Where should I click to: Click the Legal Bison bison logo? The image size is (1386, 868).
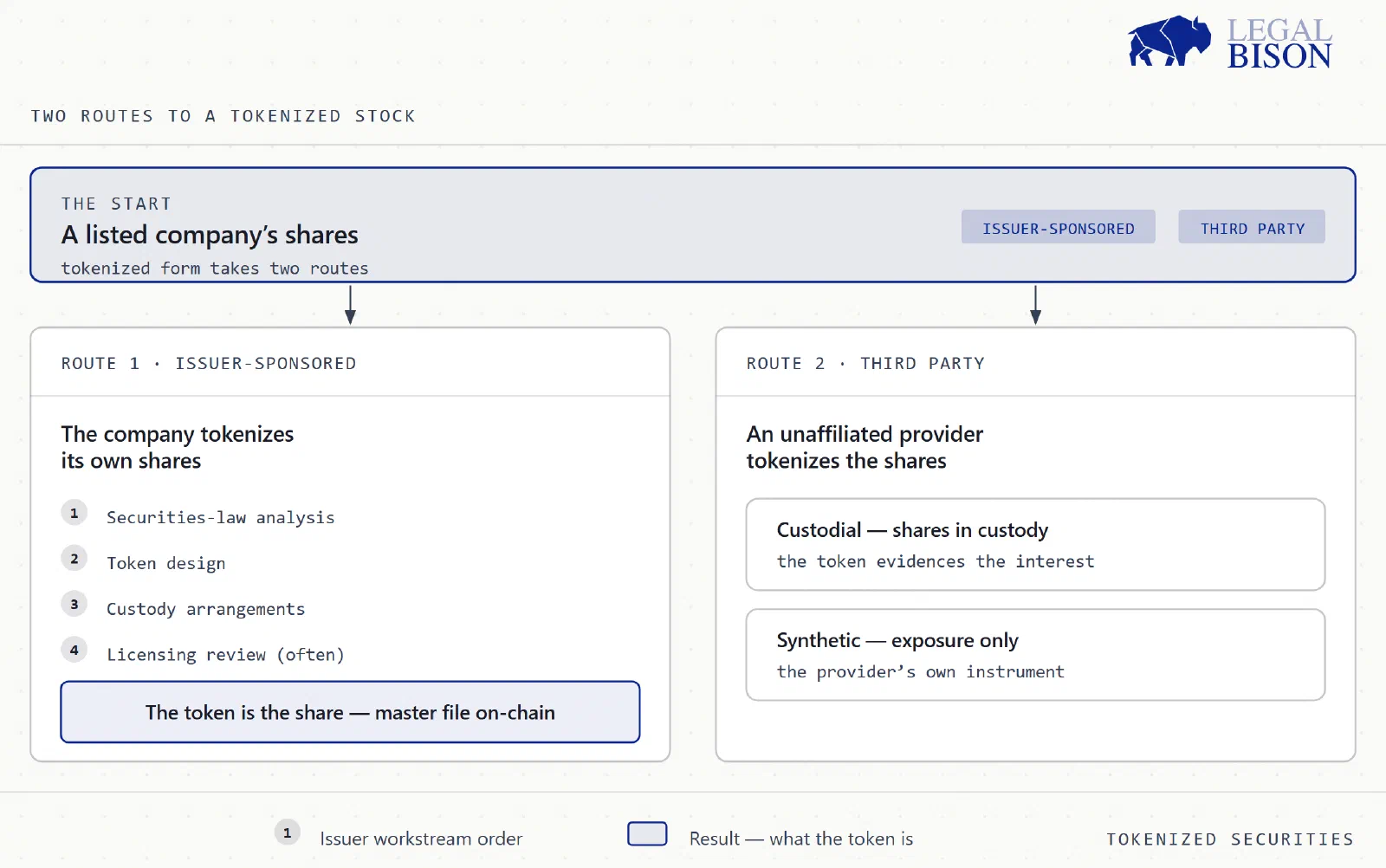click(1169, 41)
